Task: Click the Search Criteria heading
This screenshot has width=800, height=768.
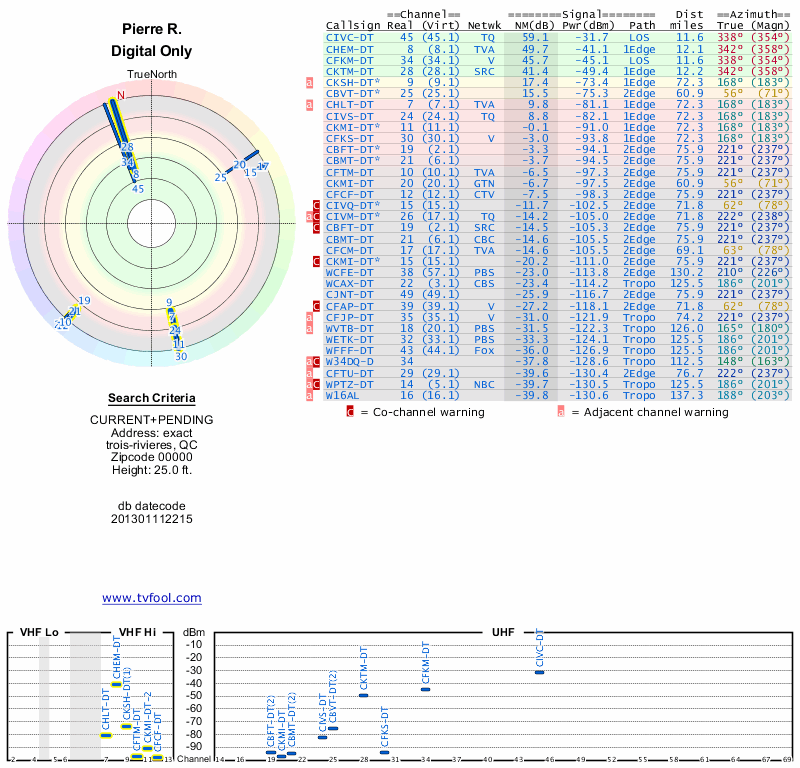Action: 152,398
